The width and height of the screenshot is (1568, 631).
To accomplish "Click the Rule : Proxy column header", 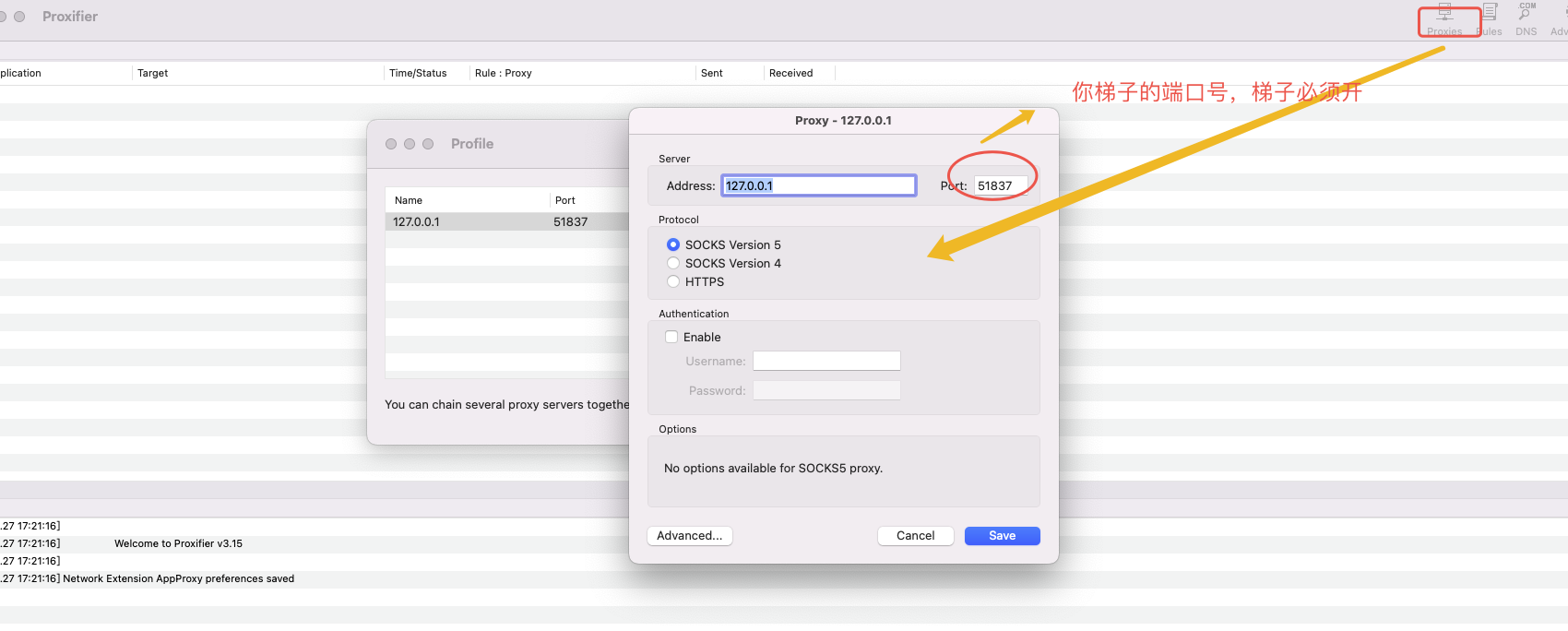I will tap(504, 73).
